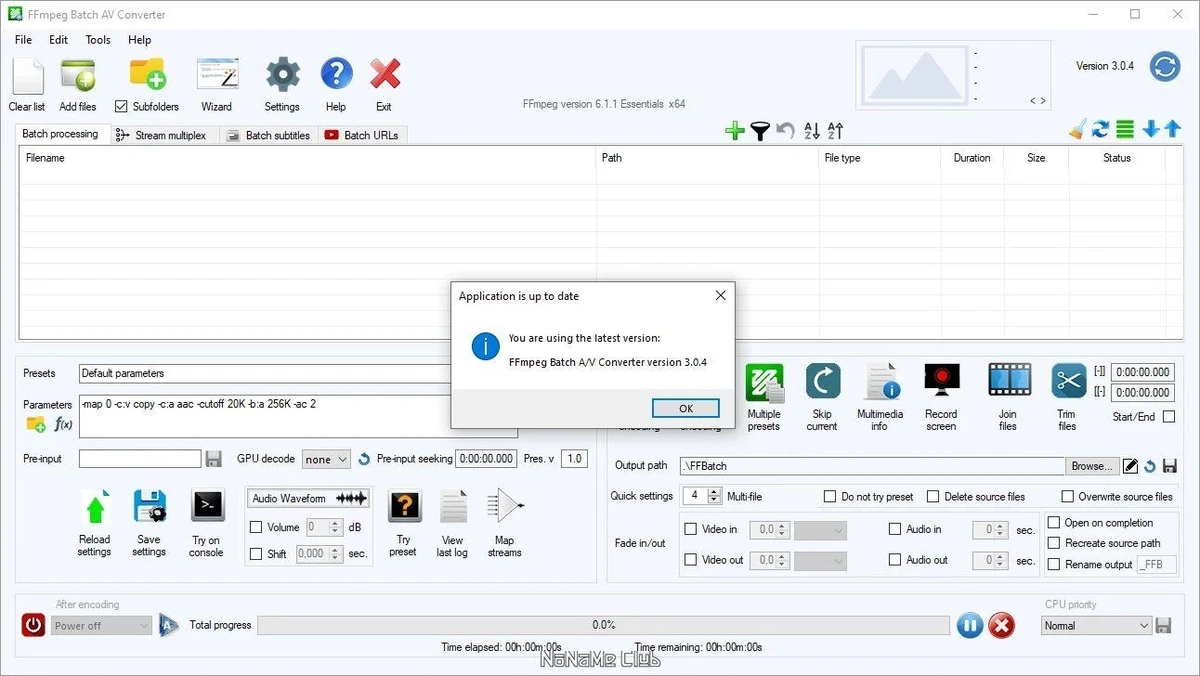Click the Filename column header
The height and width of the screenshot is (676, 1200).
tap(308, 158)
